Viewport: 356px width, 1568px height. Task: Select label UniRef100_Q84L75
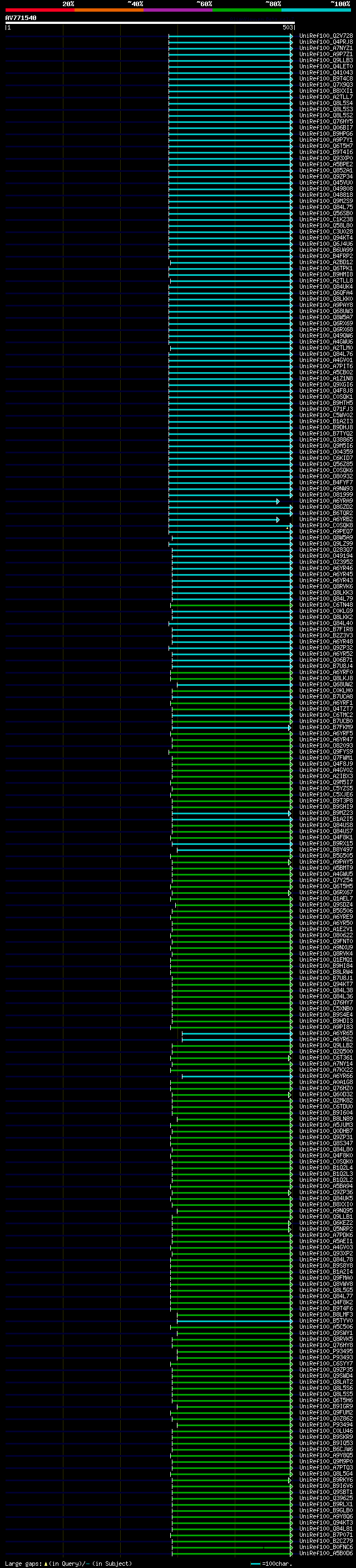[x=325, y=207]
